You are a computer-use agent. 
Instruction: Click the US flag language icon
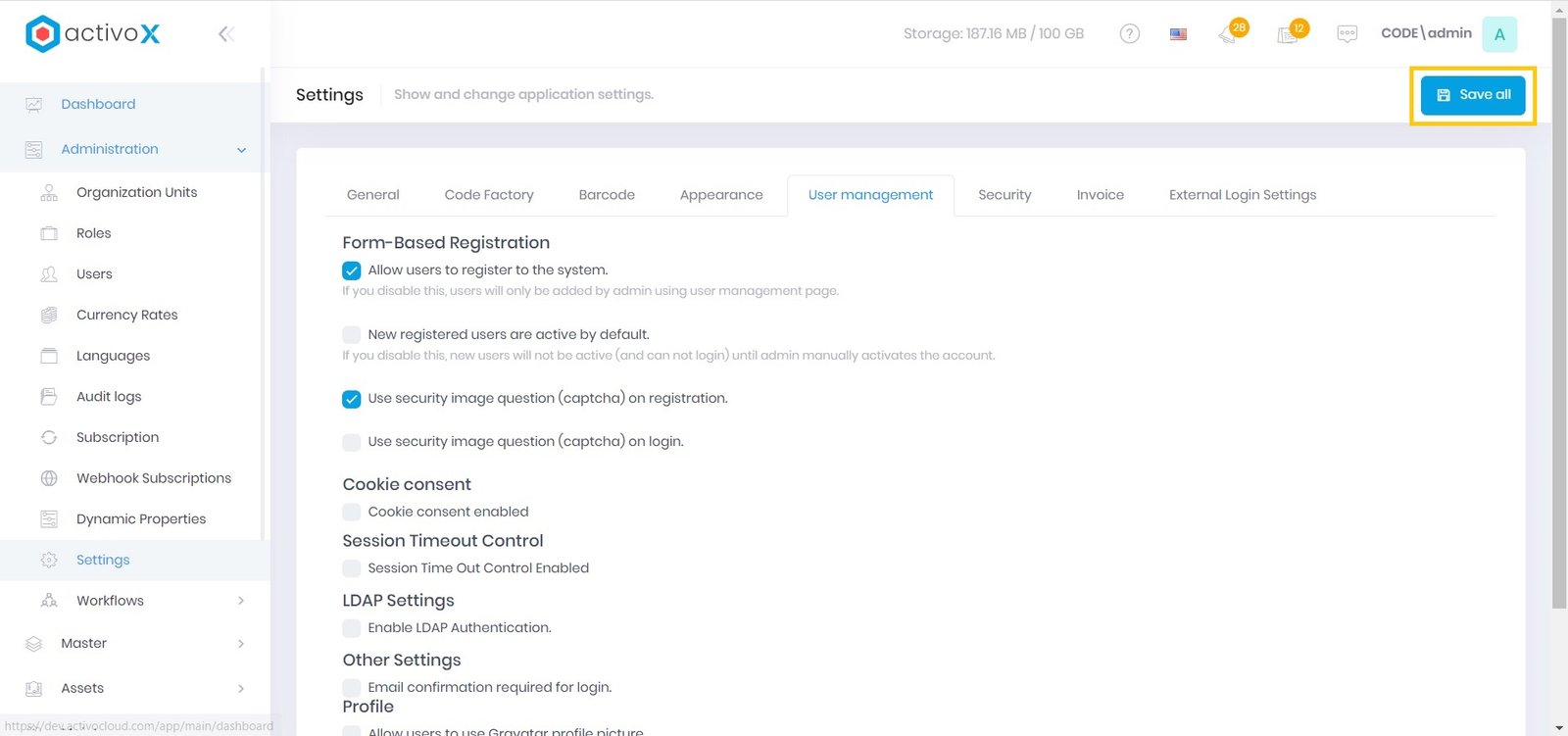[1178, 34]
